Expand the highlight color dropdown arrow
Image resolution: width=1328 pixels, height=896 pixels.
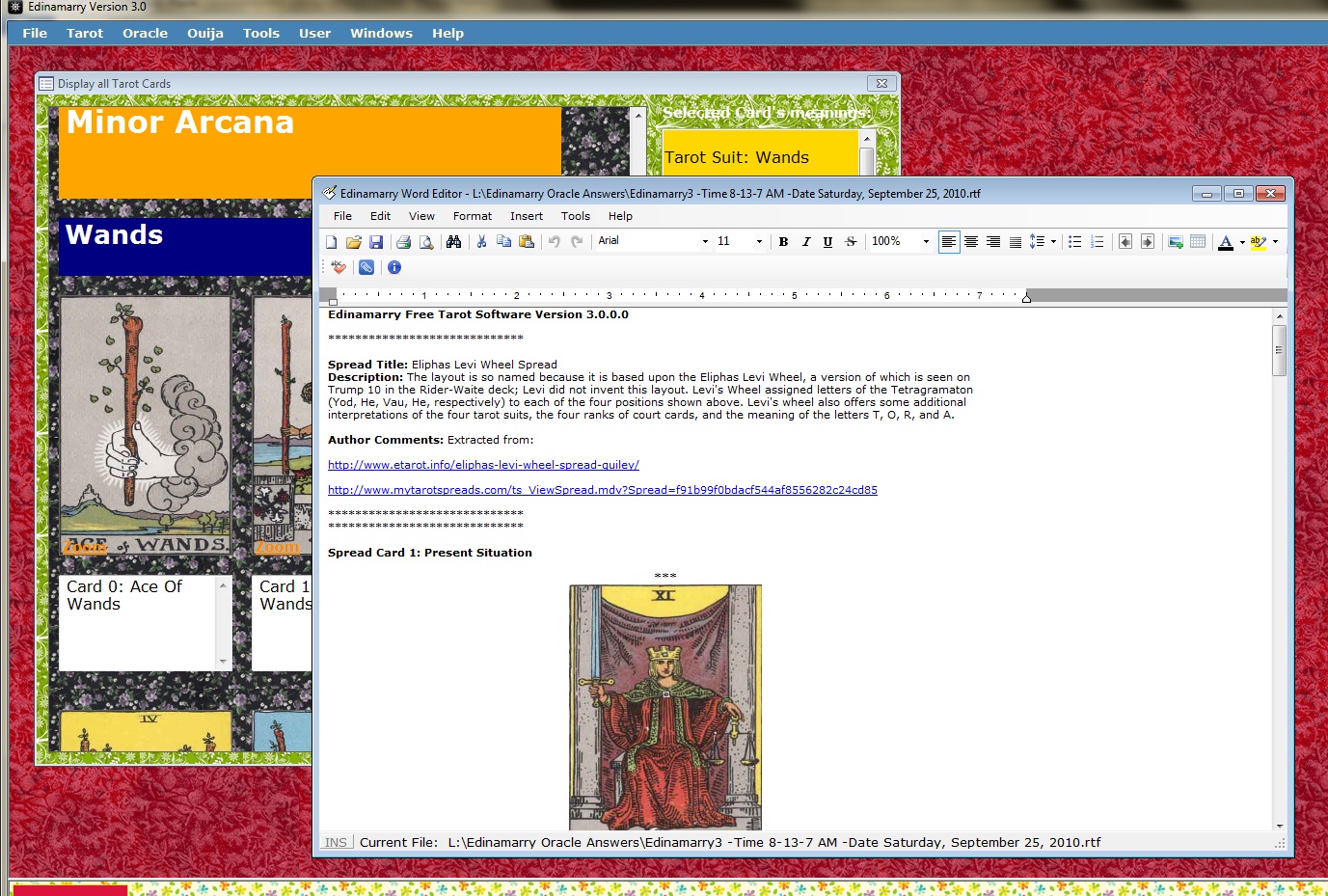tap(1275, 242)
